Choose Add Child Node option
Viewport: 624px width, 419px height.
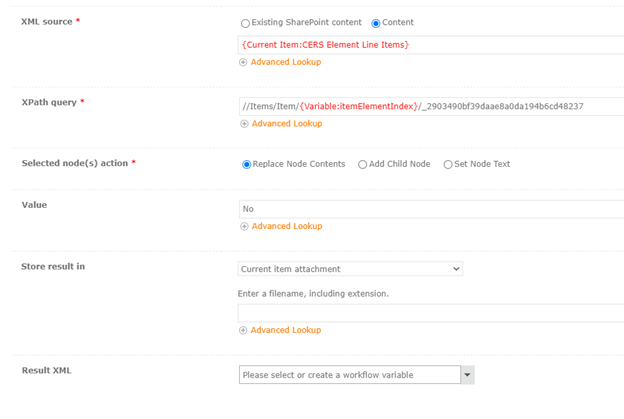362,164
